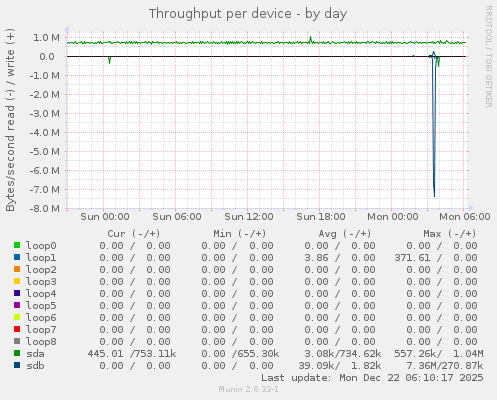This screenshot has width=497, height=400.
Task: Click the loop1 blue legend swatch
Action: pos(17,257)
